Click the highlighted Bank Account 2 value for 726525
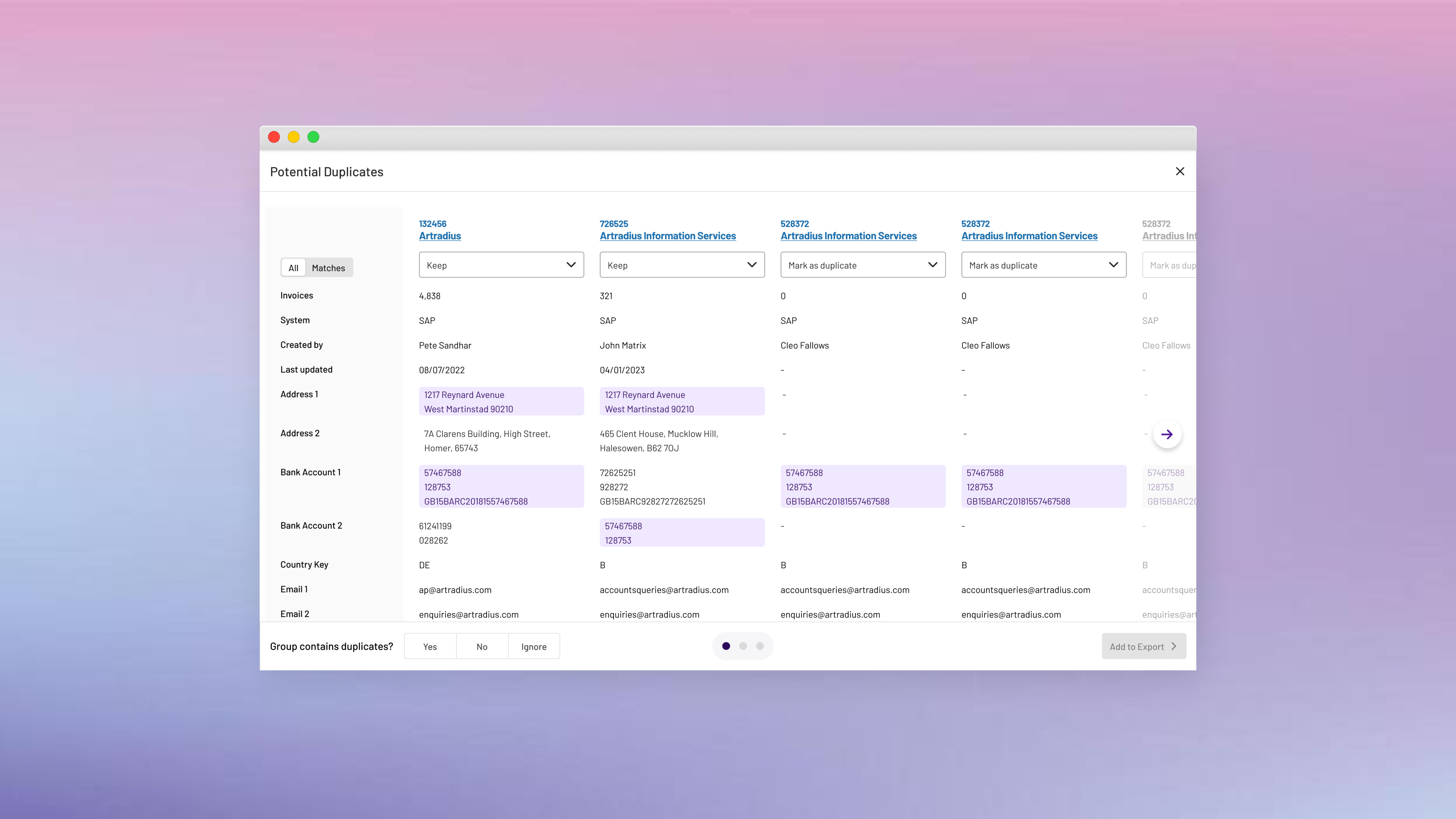The width and height of the screenshot is (1456, 819). pos(682,533)
